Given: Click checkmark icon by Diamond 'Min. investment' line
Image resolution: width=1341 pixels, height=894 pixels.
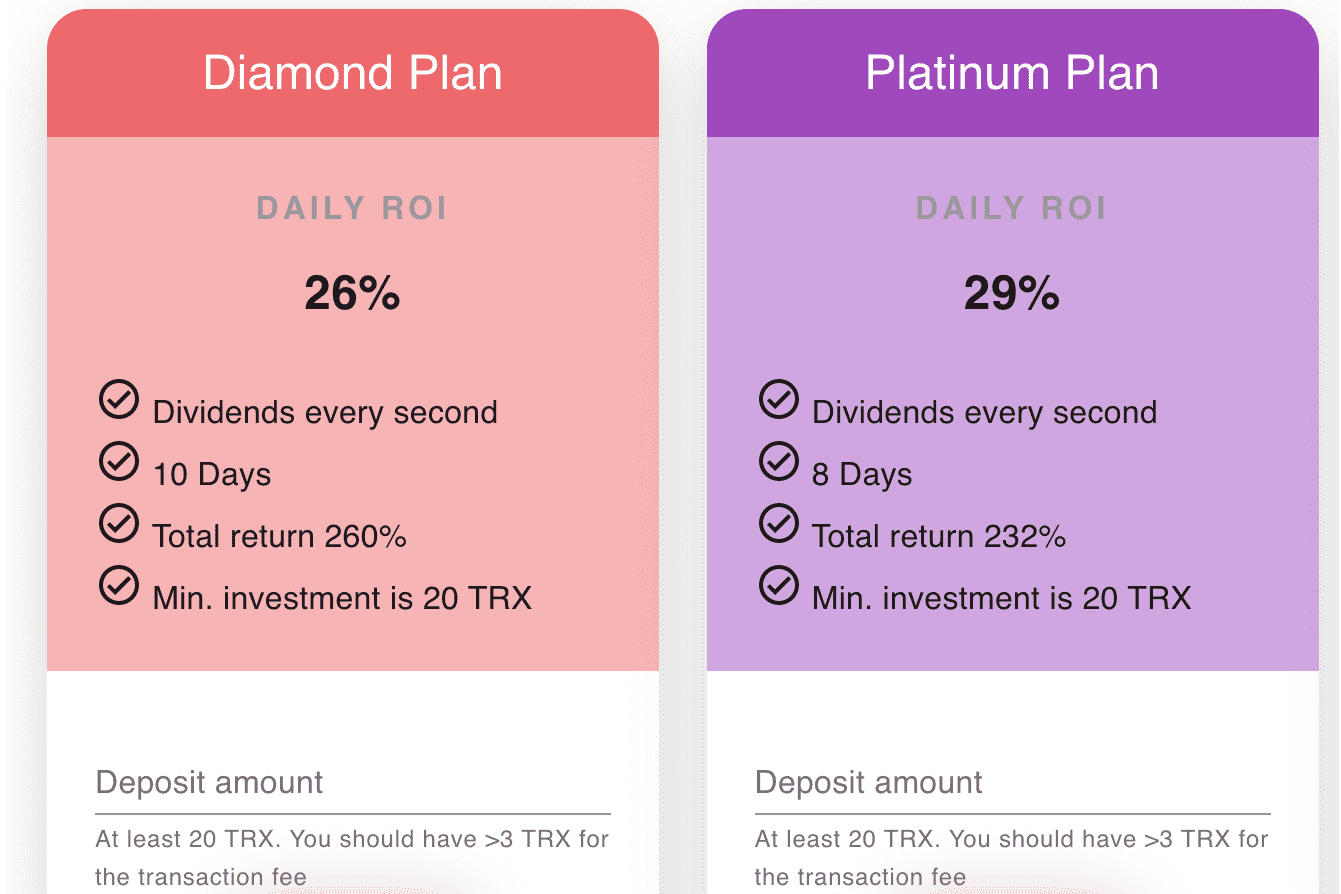Looking at the screenshot, I should [x=119, y=586].
